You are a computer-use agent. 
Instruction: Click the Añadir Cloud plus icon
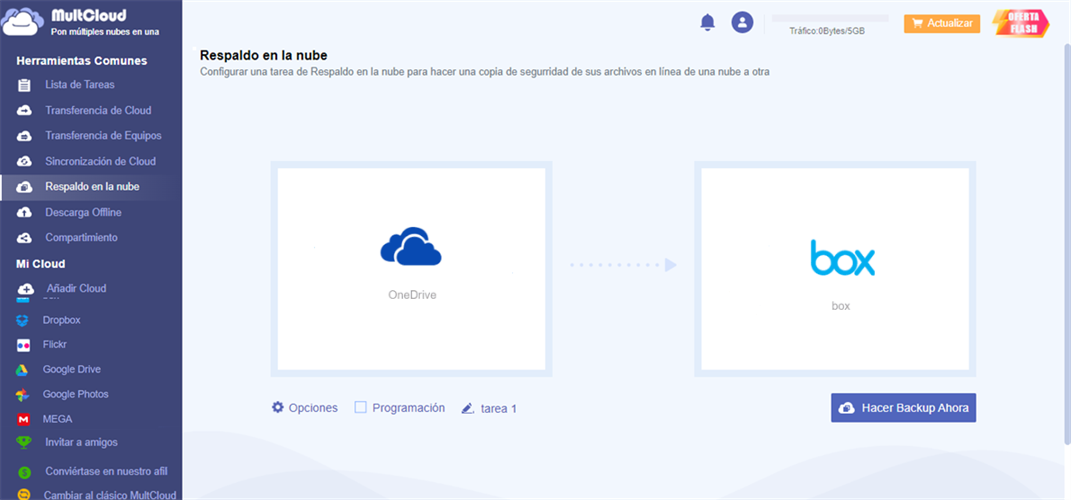coord(25,289)
